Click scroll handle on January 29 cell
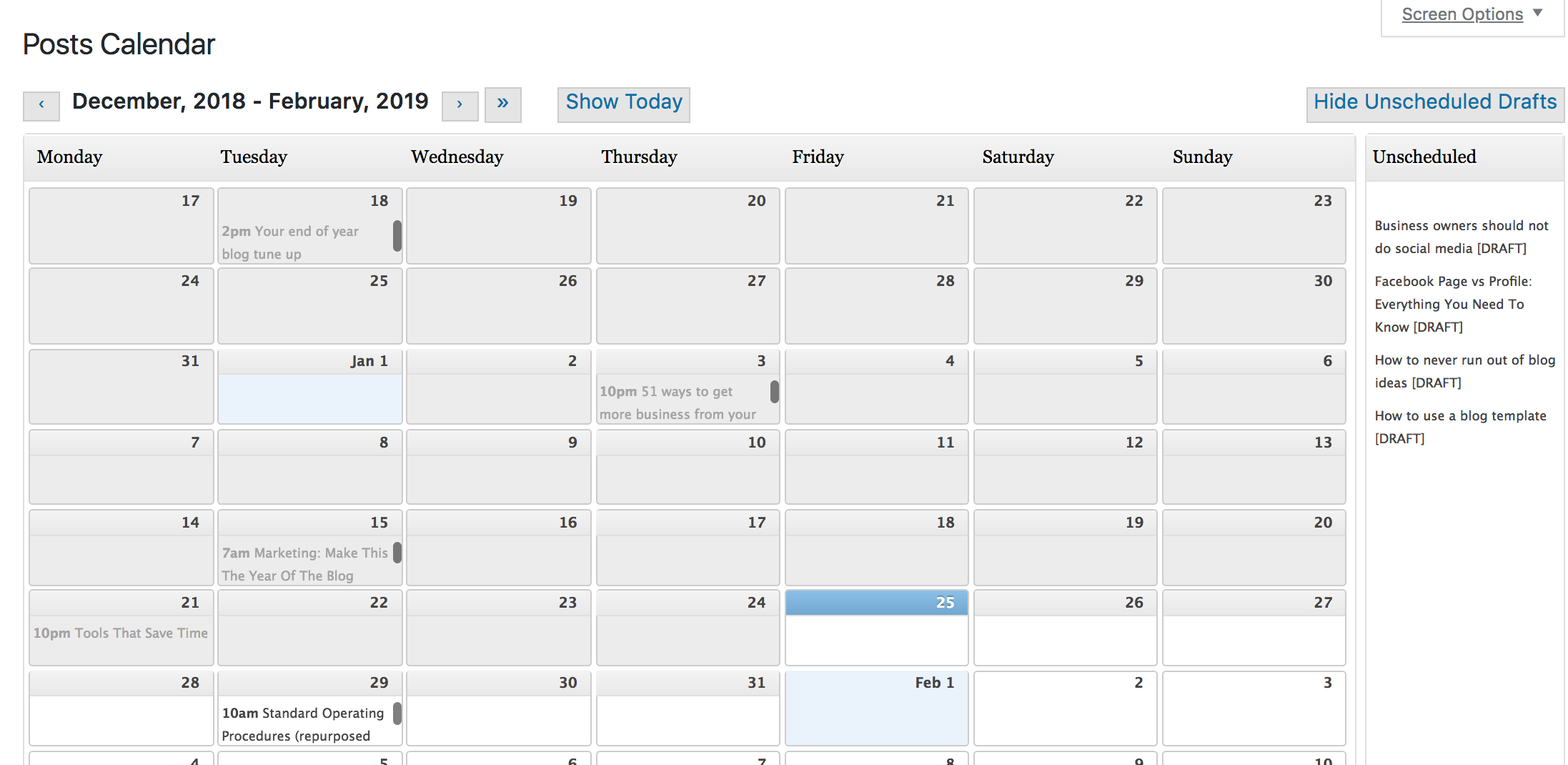Image resolution: width=1568 pixels, height=765 pixels. [x=397, y=713]
